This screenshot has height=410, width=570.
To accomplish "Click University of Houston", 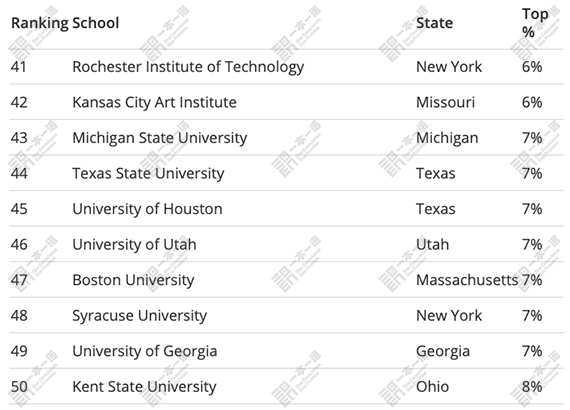I will point(147,209).
